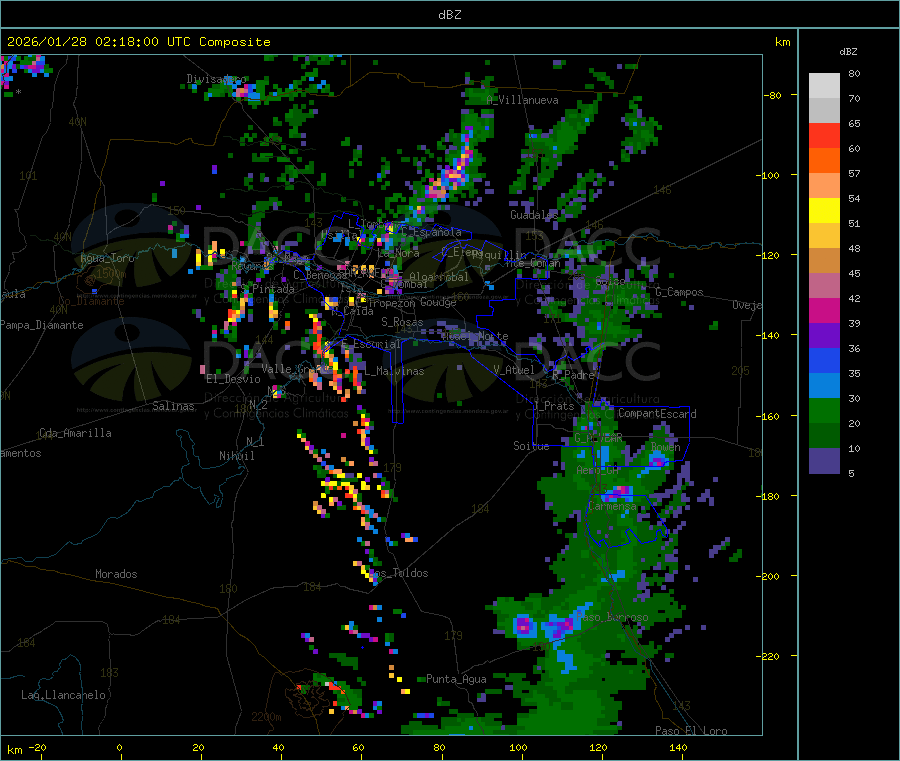
Task: Select the magenta 39 dBZ legend swatch
Action: coord(824,310)
